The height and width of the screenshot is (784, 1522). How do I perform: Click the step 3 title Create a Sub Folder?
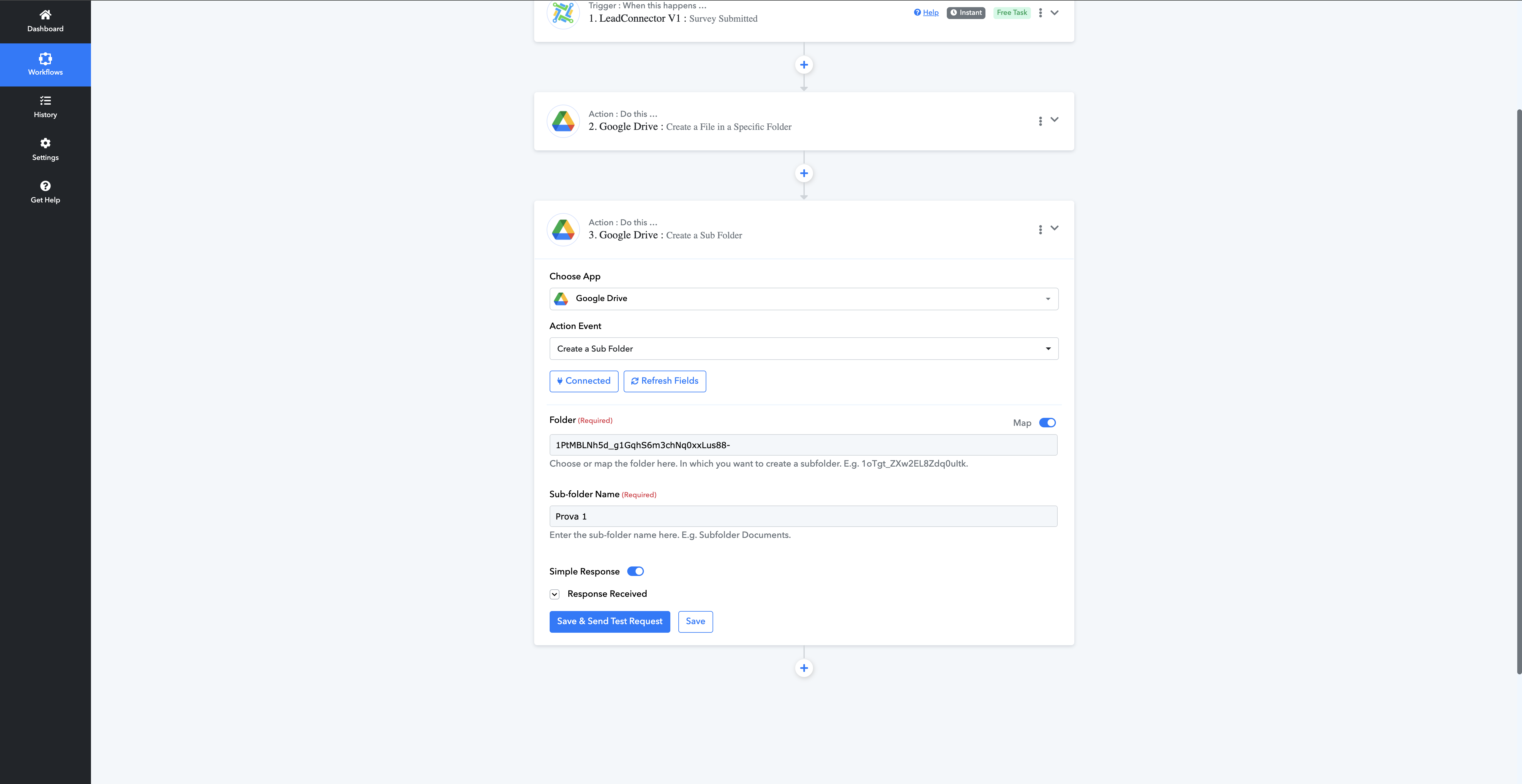click(704, 235)
